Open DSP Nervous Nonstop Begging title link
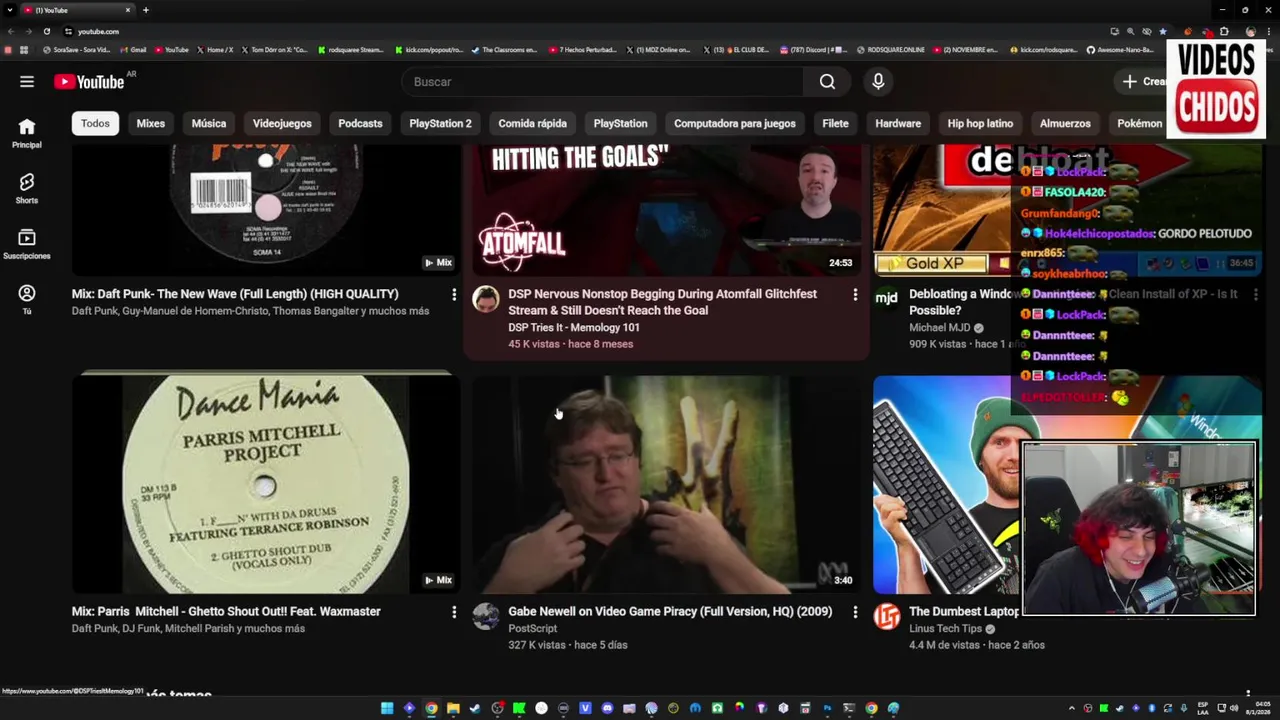The image size is (1280, 720). click(x=662, y=302)
